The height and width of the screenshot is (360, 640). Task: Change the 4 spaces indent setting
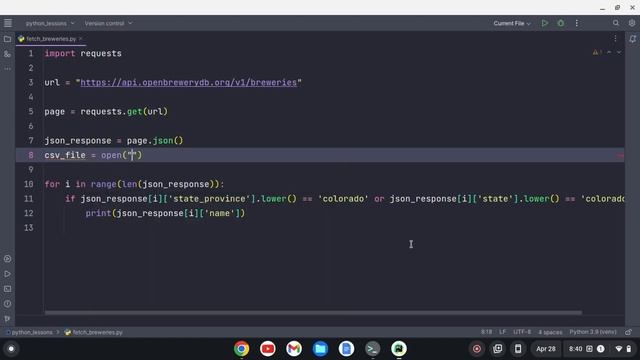pyautogui.click(x=550, y=332)
